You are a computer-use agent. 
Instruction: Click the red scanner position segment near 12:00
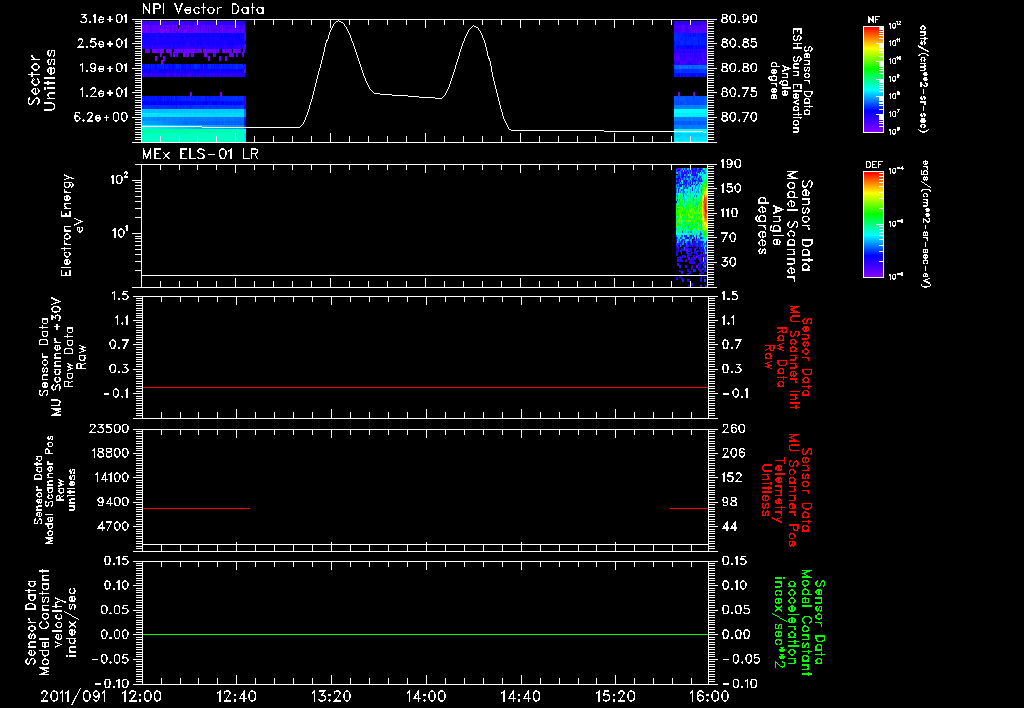pyautogui.click(x=196, y=508)
